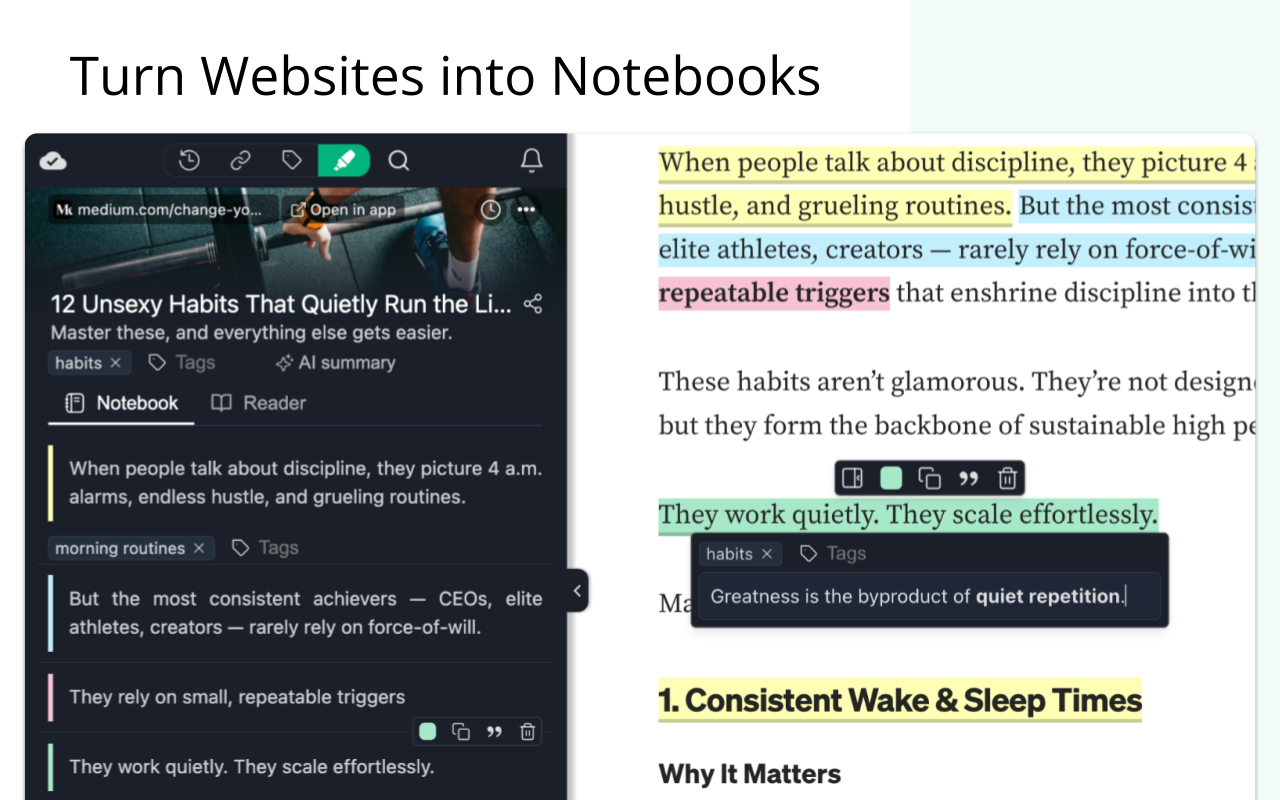This screenshot has width=1280, height=800.
Task: Generate an AI summary of the article
Action: coord(335,362)
